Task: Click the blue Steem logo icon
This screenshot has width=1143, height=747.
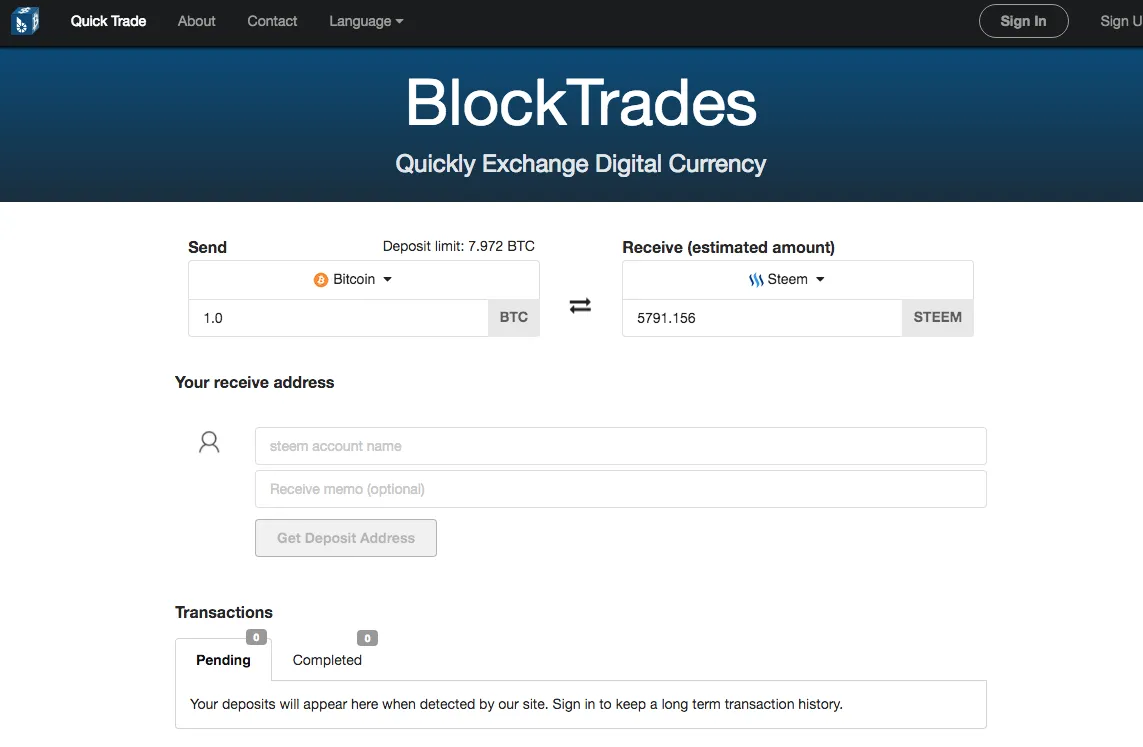Action: 756,280
